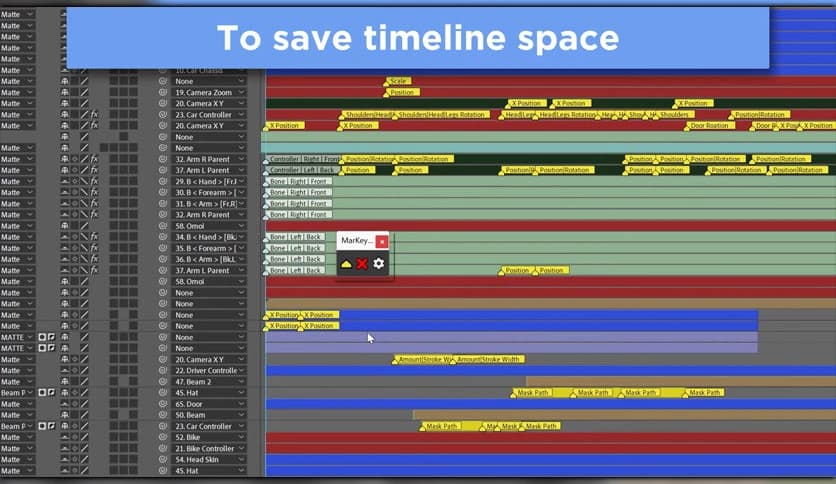This screenshot has height=484, width=836.
Task: Click the shy icon on 19. Camera Zoom row
Action: (x=65, y=93)
